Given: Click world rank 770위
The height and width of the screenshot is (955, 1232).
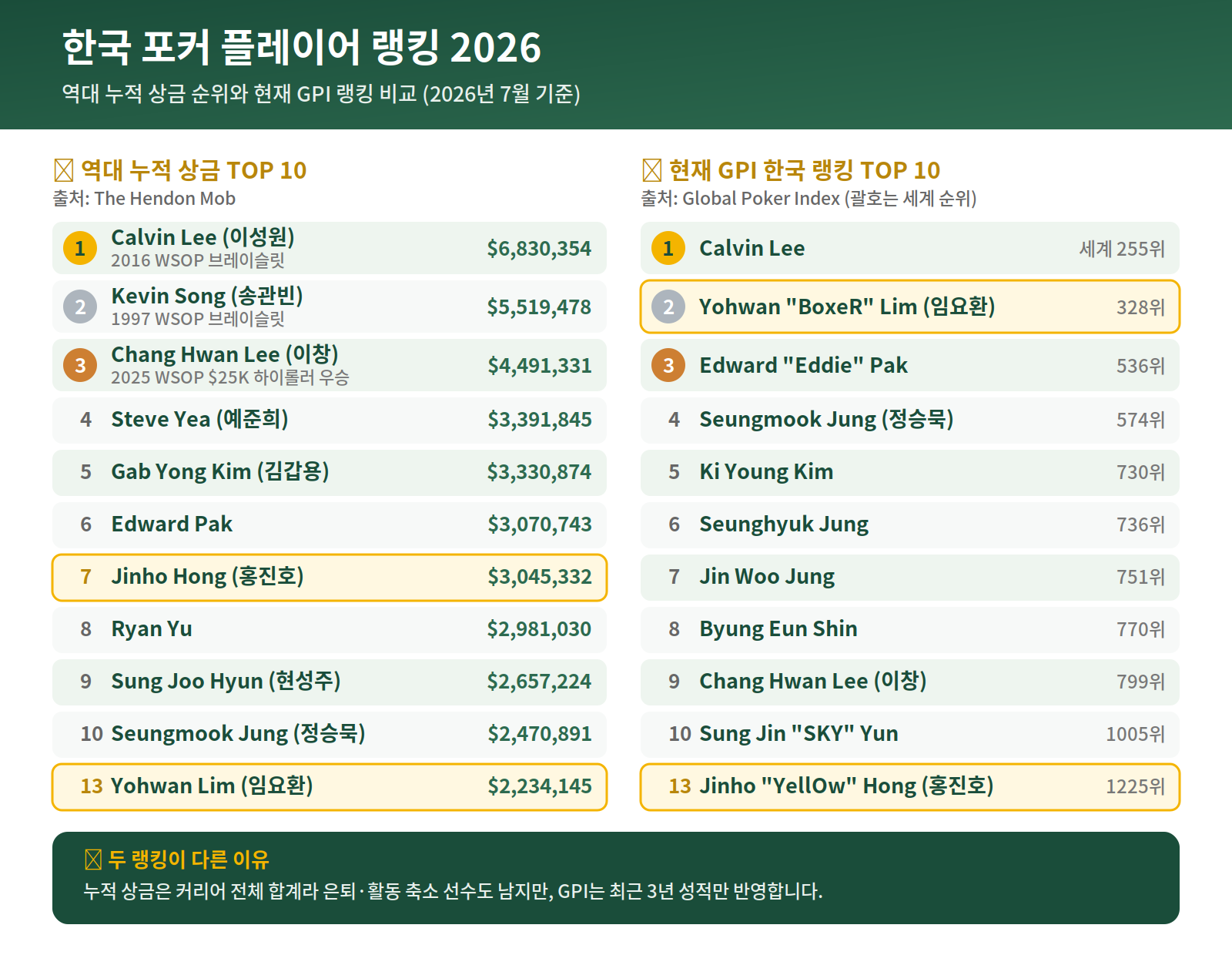Looking at the screenshot, I should pyautogui.click(x=1141, y=629).
